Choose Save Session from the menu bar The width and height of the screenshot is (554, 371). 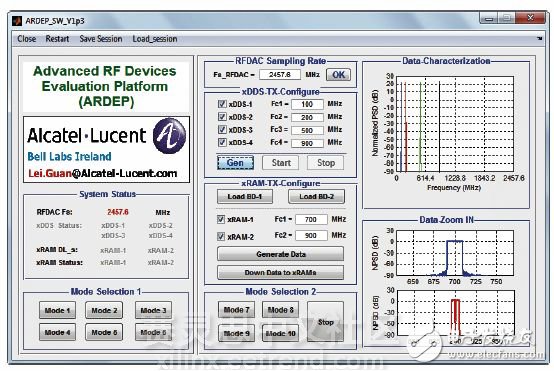click(101, 39)
